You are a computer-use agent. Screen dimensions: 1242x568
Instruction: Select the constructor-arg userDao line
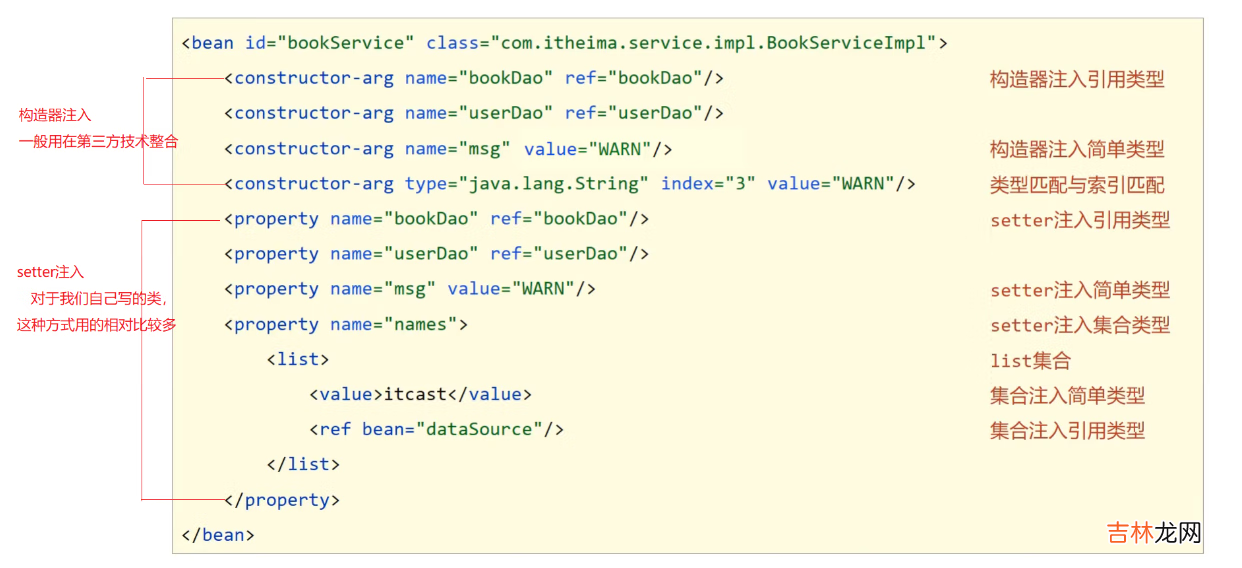474,113
